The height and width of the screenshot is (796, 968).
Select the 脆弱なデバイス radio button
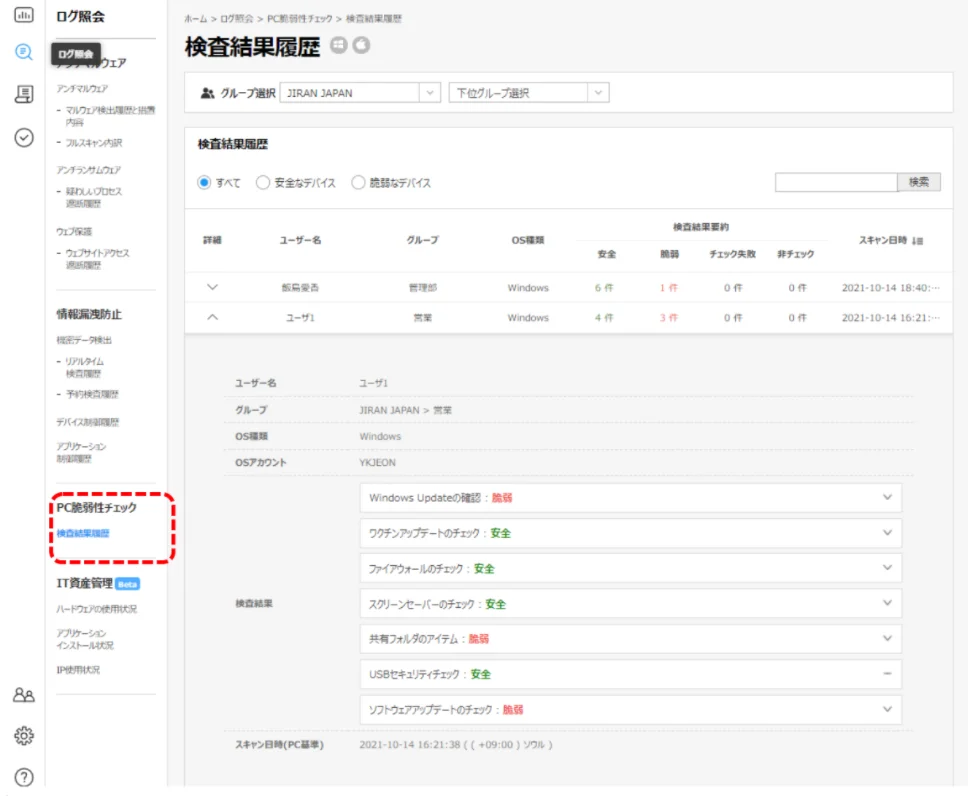click(358, 183)
